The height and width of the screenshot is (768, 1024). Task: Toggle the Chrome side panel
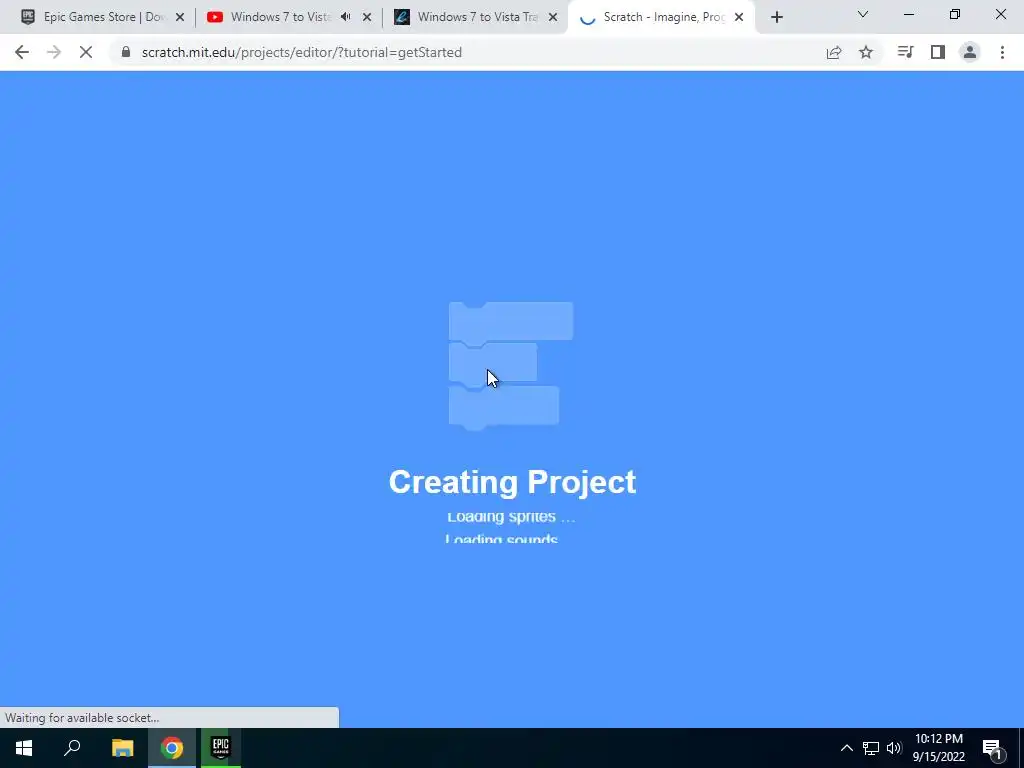tap(938, 52)
